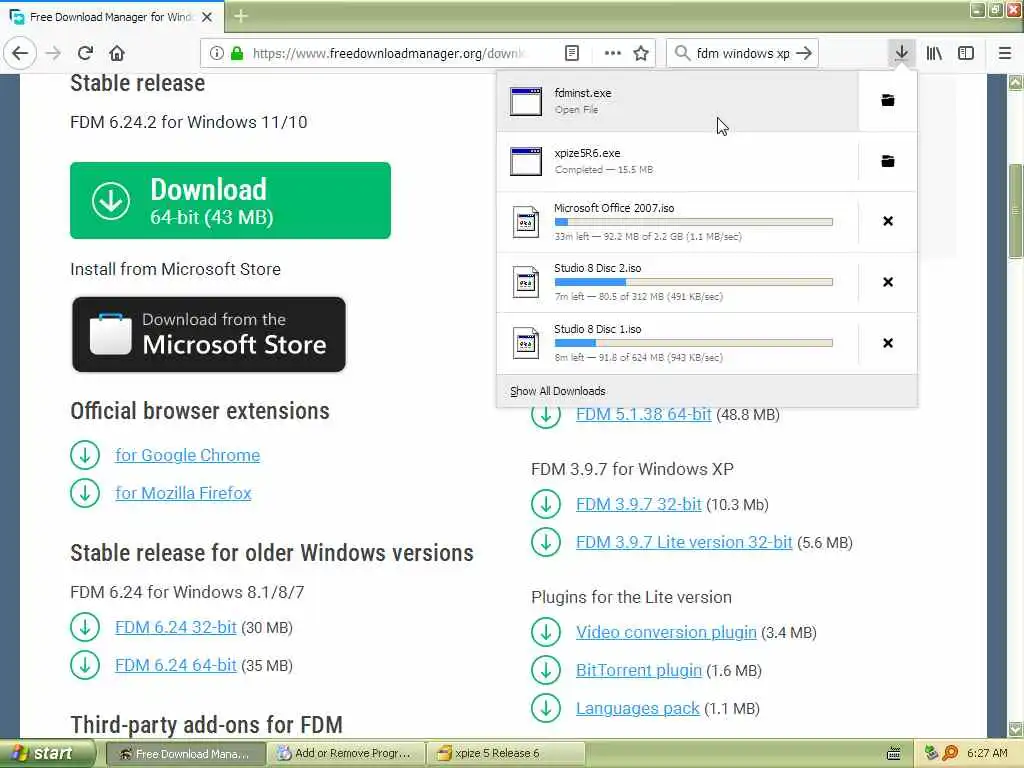The width and height of the screenshot is (1024, 768).
Task: Click the scrollbar down arrow
Action: [1016, 729]
